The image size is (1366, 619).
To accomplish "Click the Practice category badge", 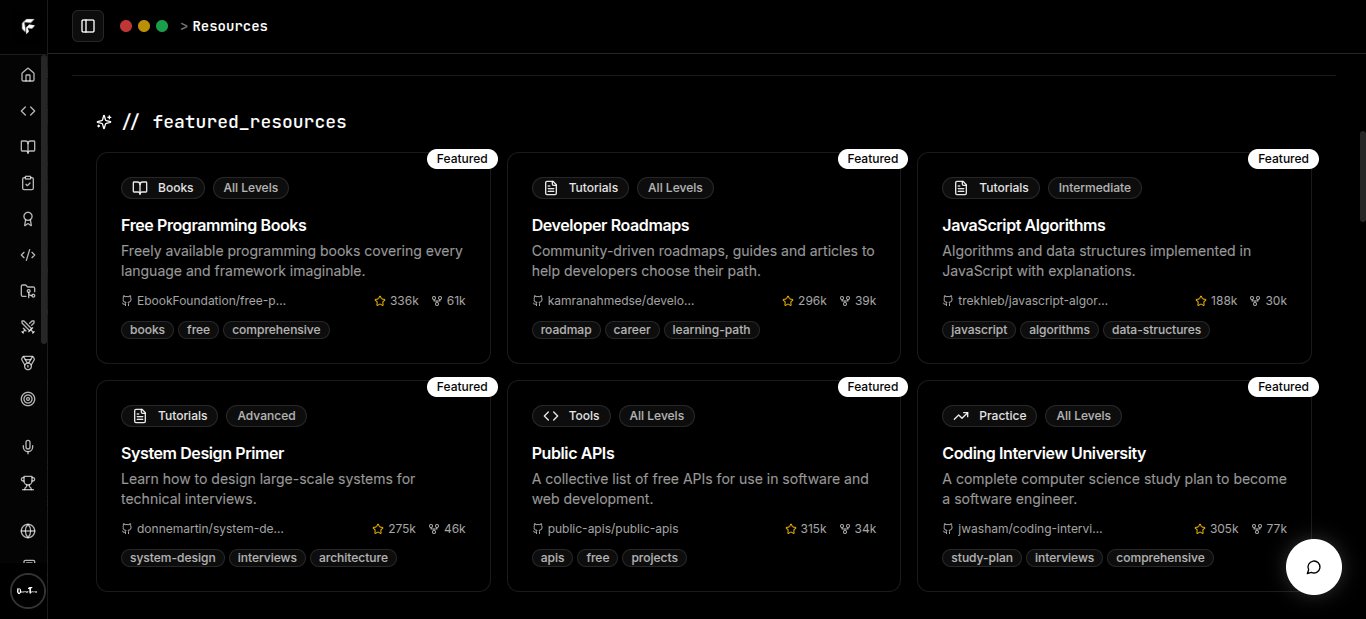I will 991,416.
